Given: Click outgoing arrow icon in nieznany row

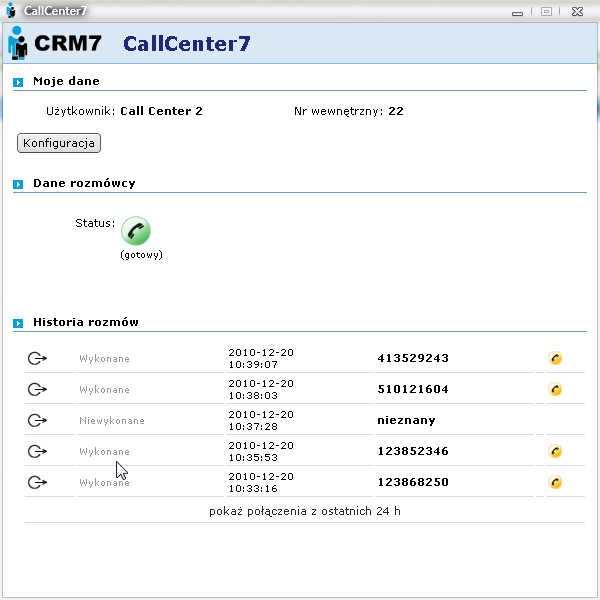Looking at the screenshot, I should pyautogui.click(x=37, y=421).
